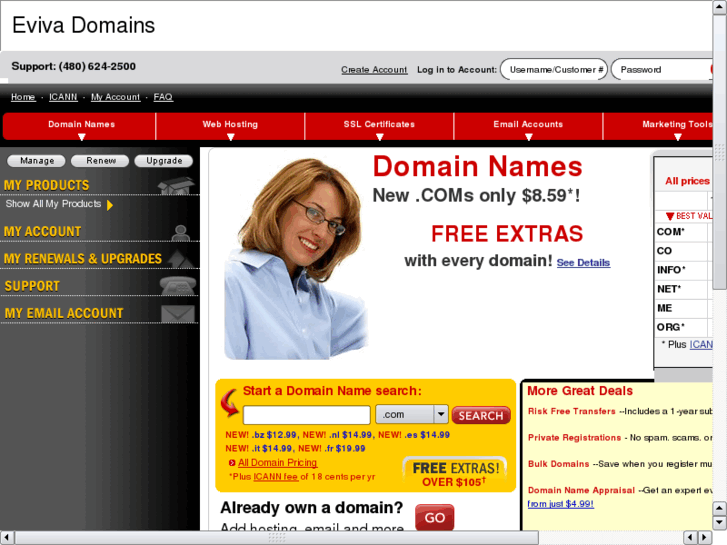Click the red SEARCH button
This screenshot has width=727, height=545.
click(x=481, y=416)
